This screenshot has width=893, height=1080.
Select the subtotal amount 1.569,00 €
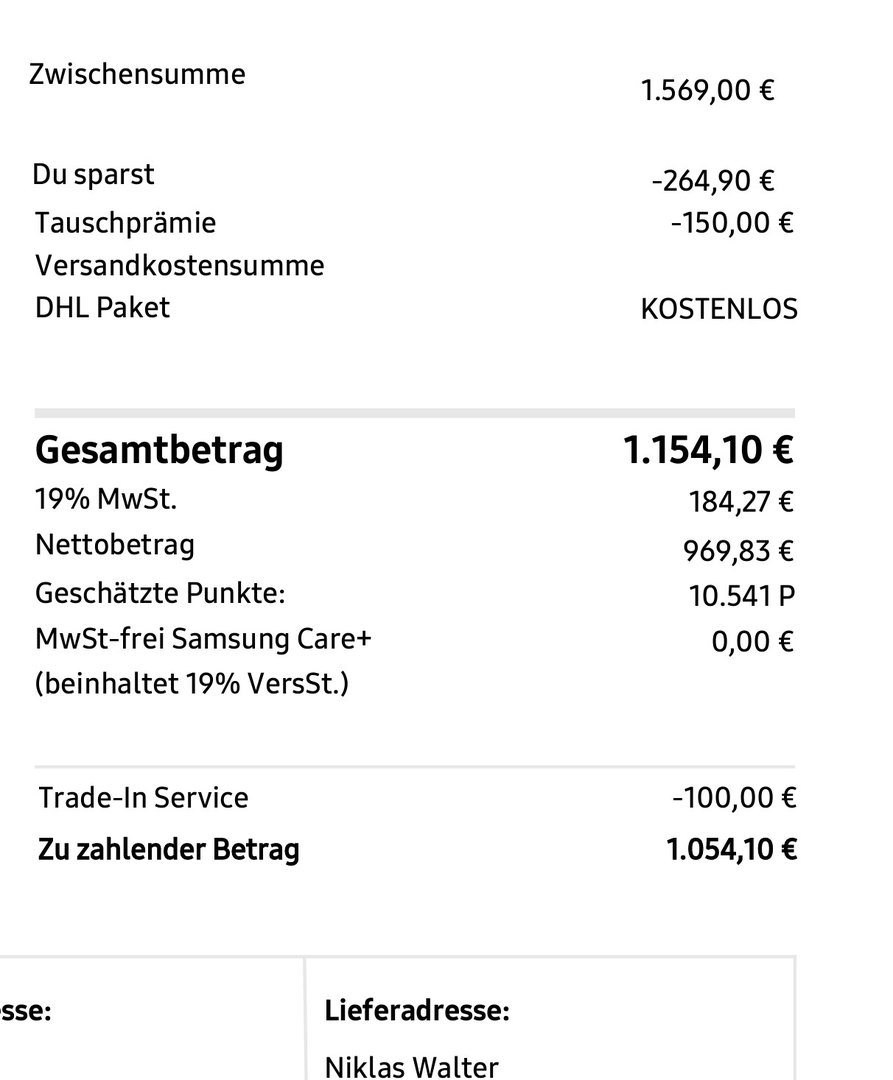click(707, 90)
